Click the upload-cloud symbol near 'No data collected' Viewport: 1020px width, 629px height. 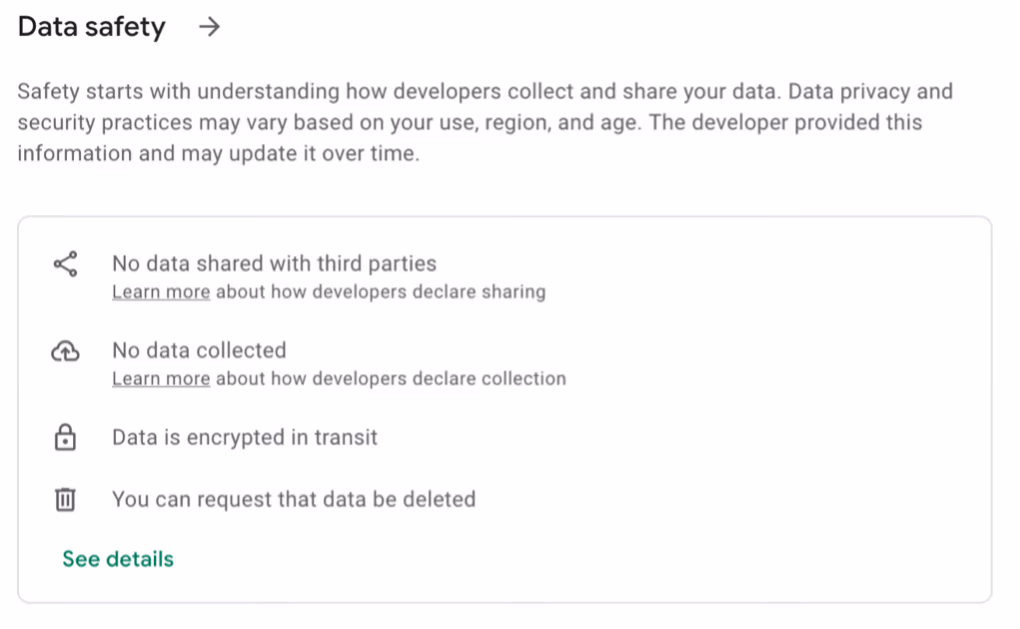point(64,351)
